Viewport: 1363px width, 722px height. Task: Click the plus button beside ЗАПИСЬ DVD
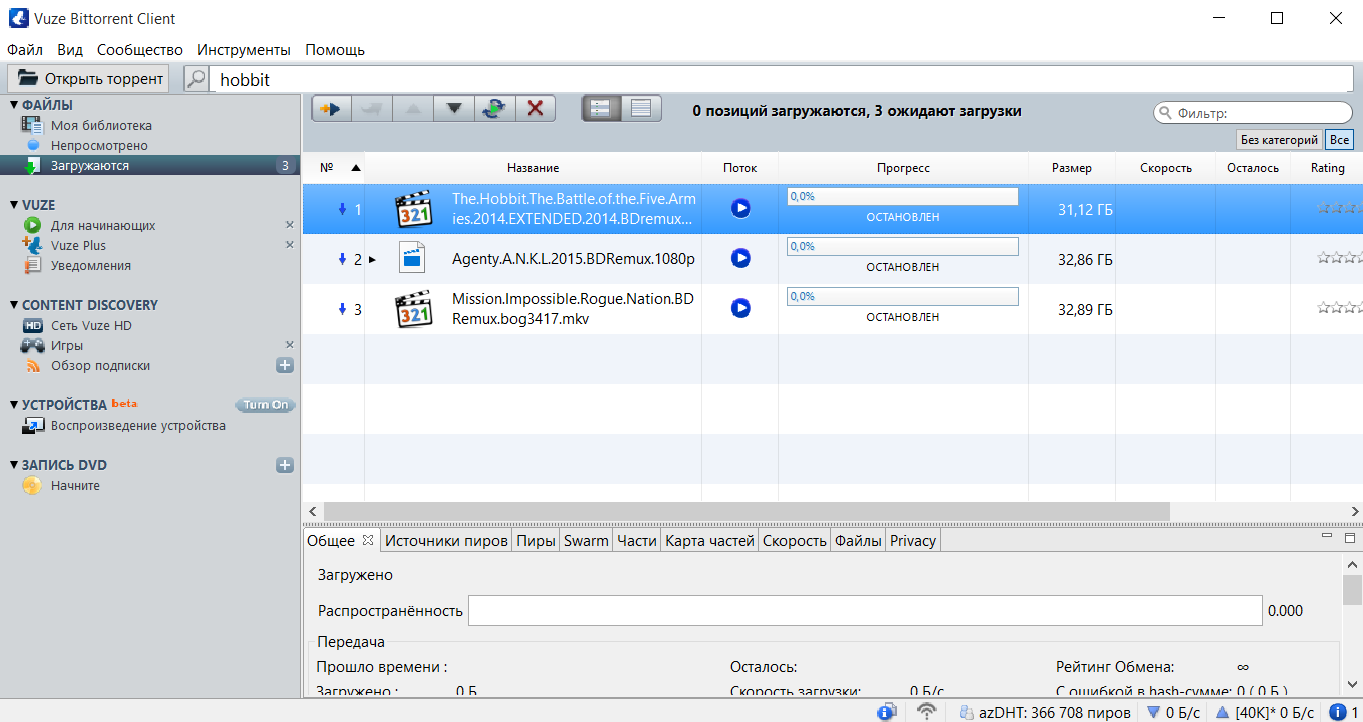pos(285,465)
